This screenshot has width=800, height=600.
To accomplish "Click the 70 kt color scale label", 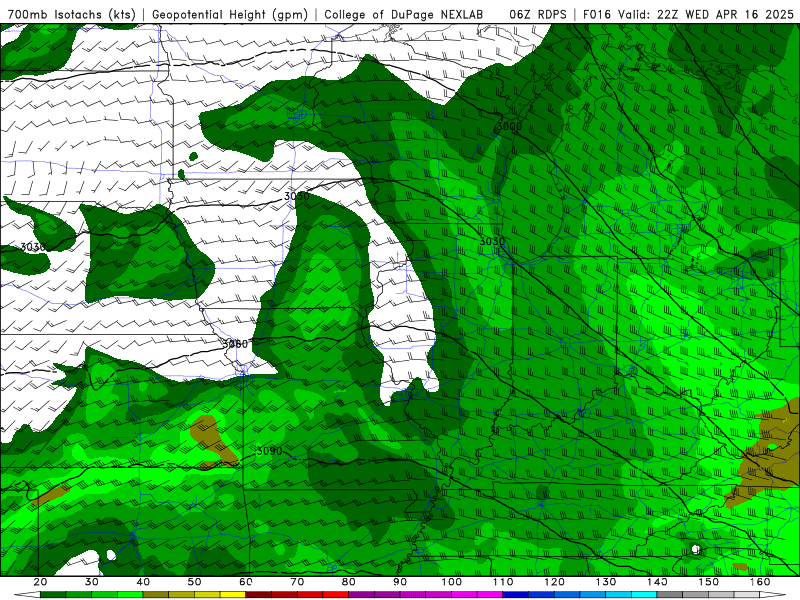I will tap(297, 582).
